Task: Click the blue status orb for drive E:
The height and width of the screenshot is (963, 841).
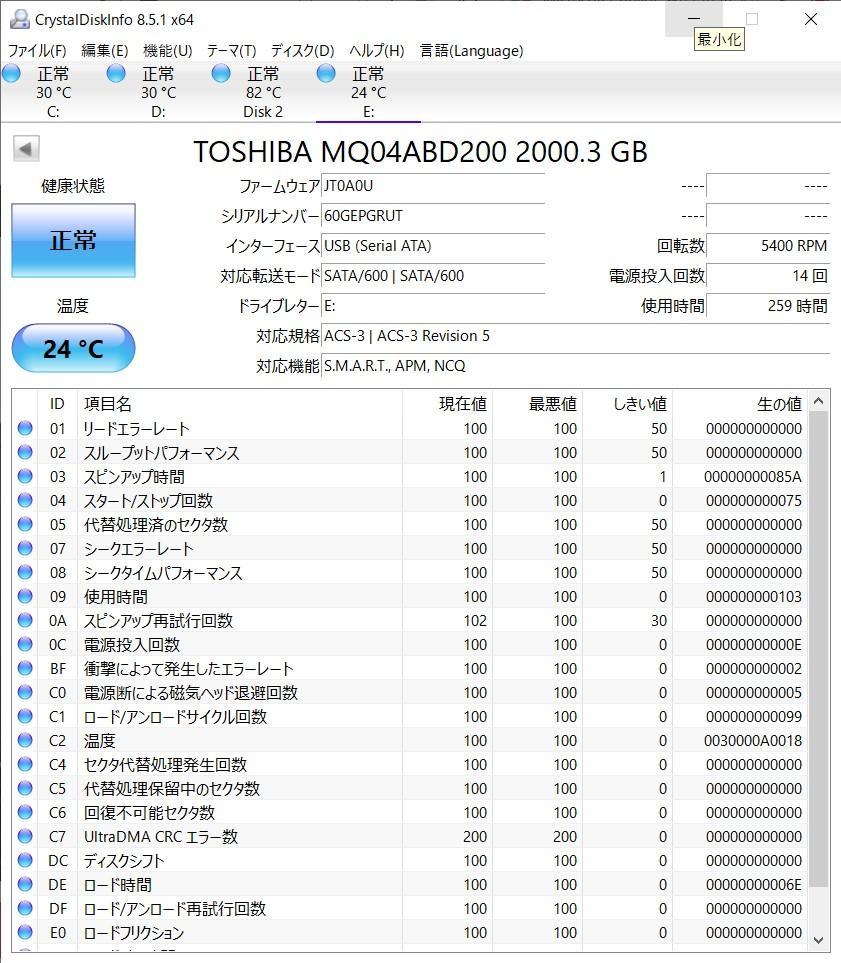Action: (x=326, y=74)
